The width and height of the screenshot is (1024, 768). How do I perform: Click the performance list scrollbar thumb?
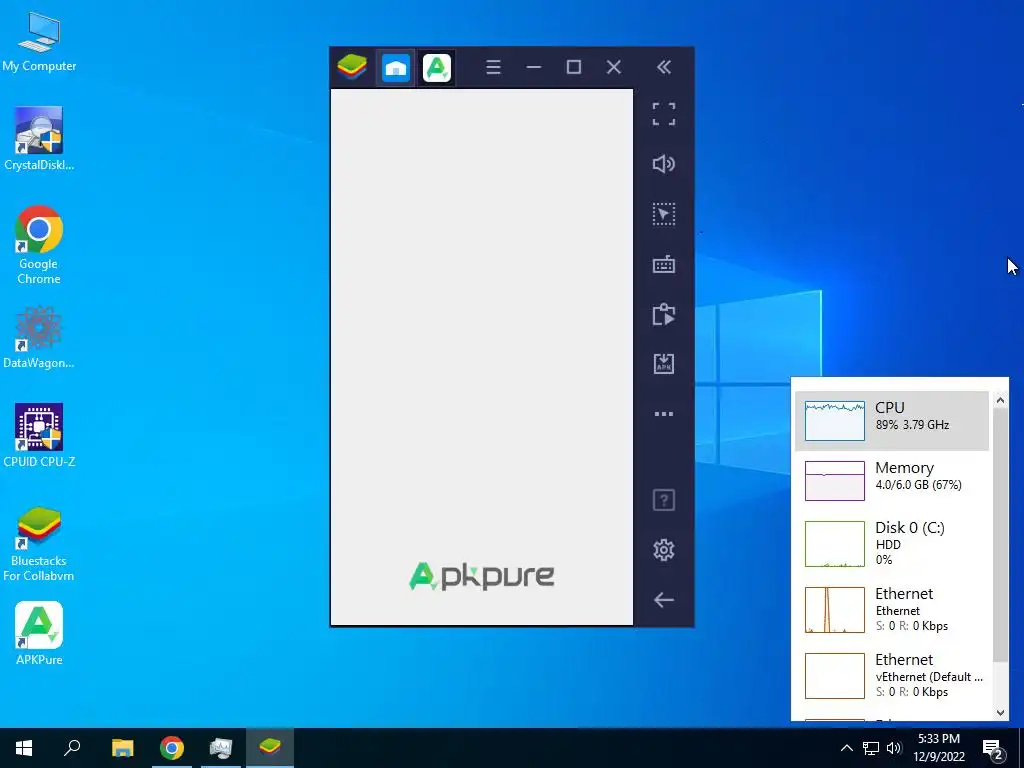point(1000,534)
